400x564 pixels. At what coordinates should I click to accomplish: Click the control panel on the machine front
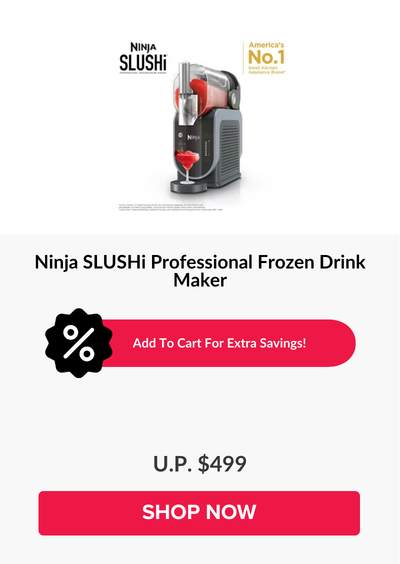click(179, 142)
